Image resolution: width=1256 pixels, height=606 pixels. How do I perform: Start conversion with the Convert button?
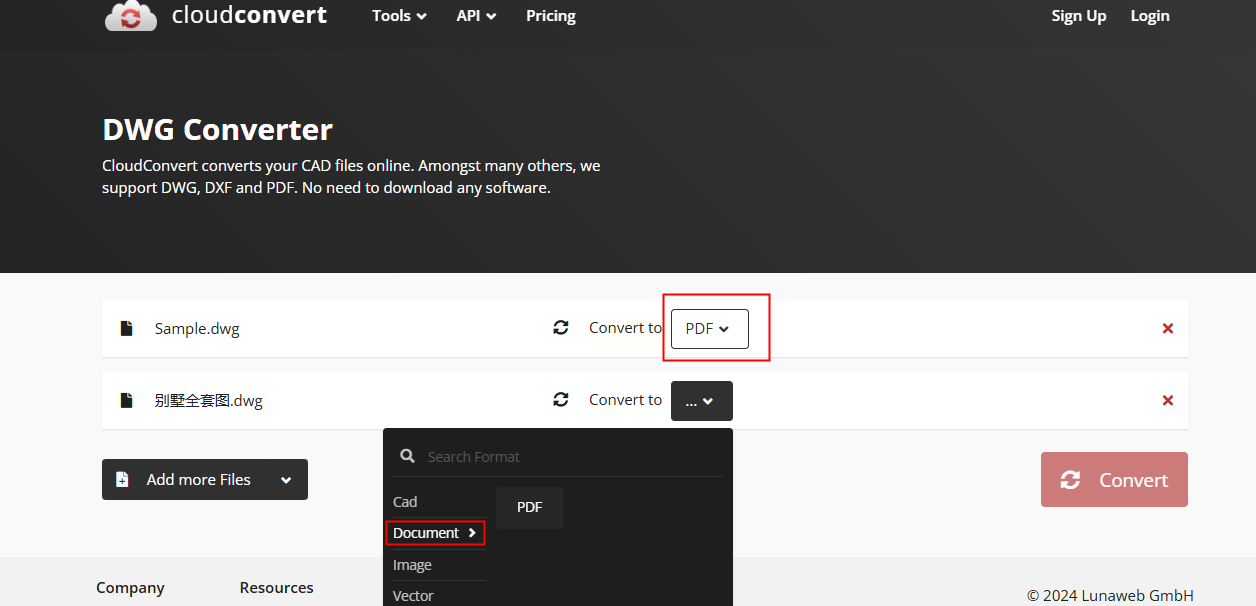tap(1114, 480)
